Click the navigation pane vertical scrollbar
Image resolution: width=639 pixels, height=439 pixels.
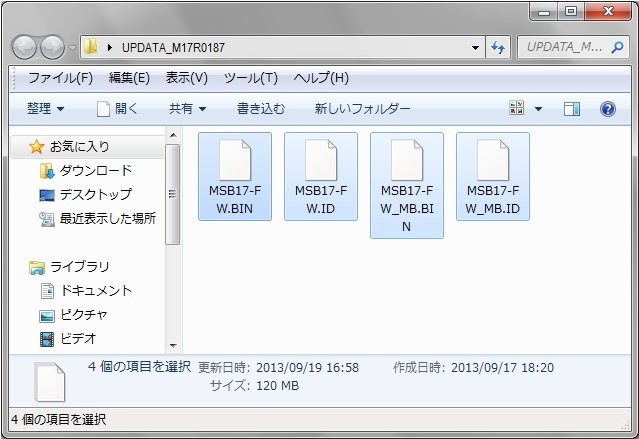[172, 193]
